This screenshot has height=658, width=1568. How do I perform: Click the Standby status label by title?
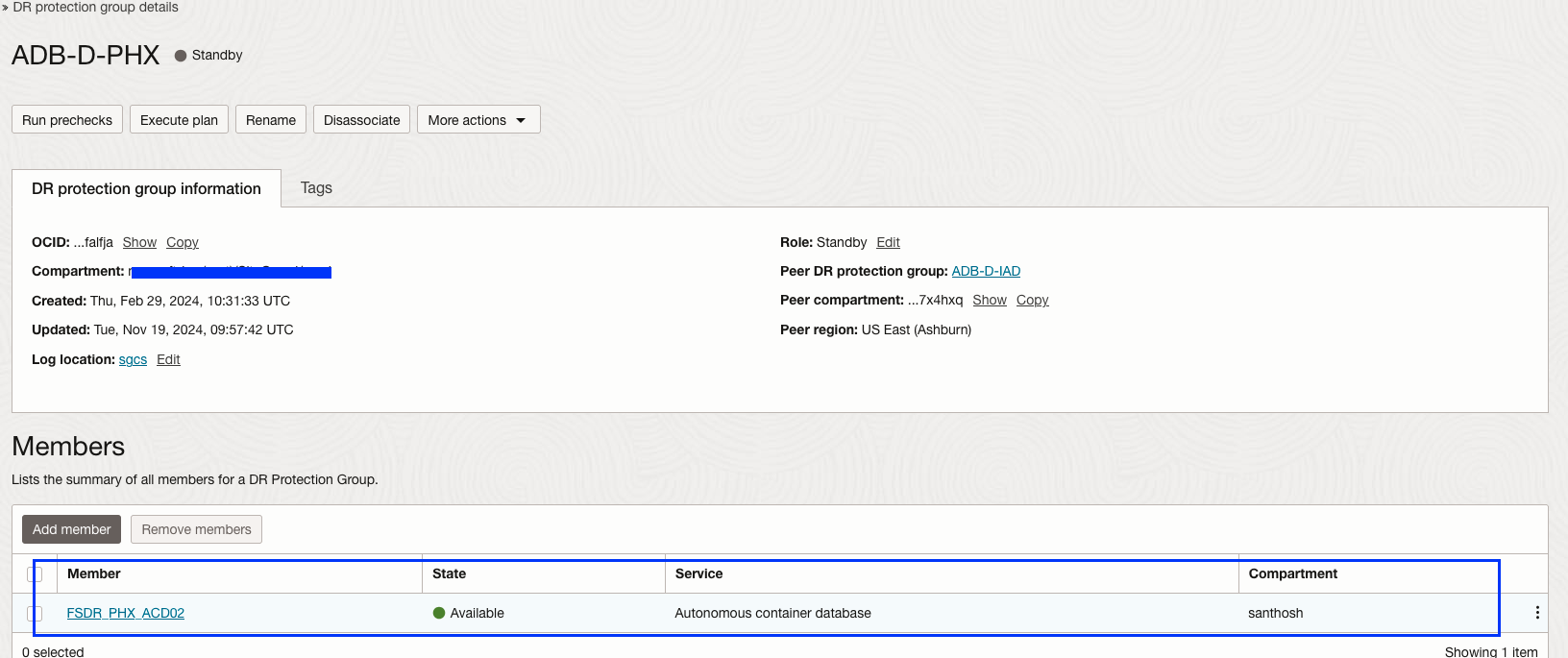click(216, 55)
